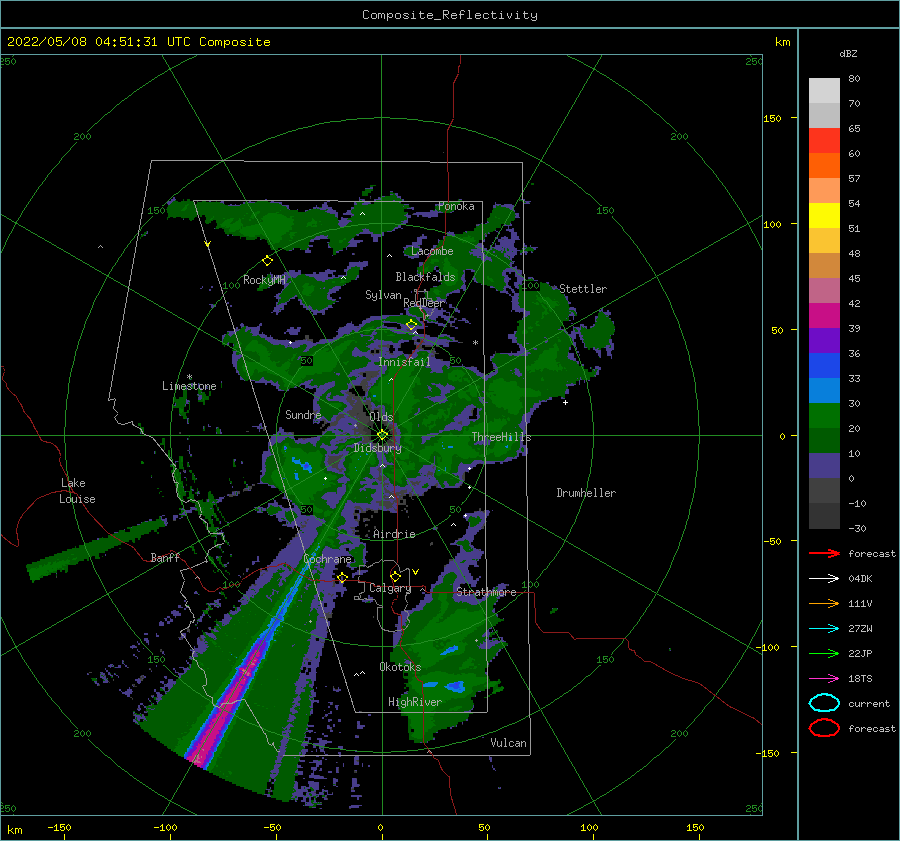The image size is (900, 841).
Task: Select the magenta 42 dBZ swatch
Action: pos(824,315)
